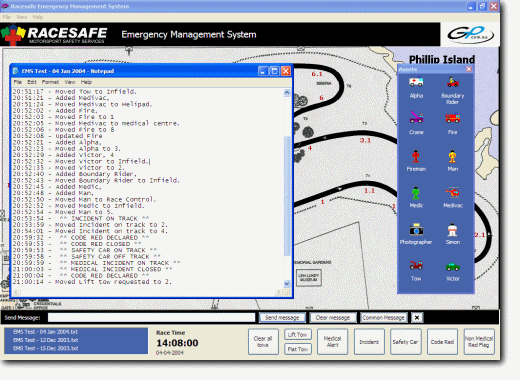Click the Non Medical Red Flag button
This screenshot has height=380, width=520.
coord(479,342)
